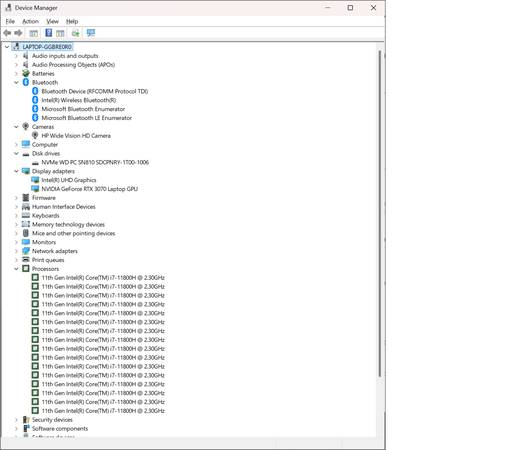
Task: Click the Forward arrow toolbar icon
Action: (x=18, y=33)
